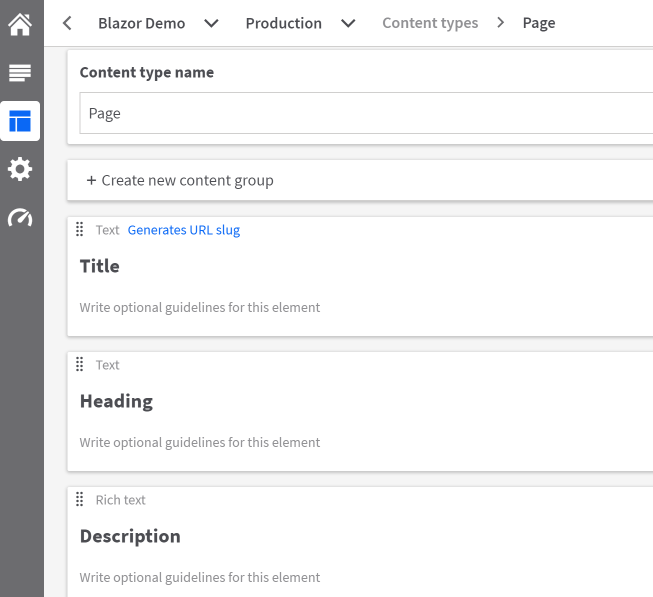The width and height of the screenshot is (653, 597).
Task: Click Create new content group
Action: coord(180,180)
